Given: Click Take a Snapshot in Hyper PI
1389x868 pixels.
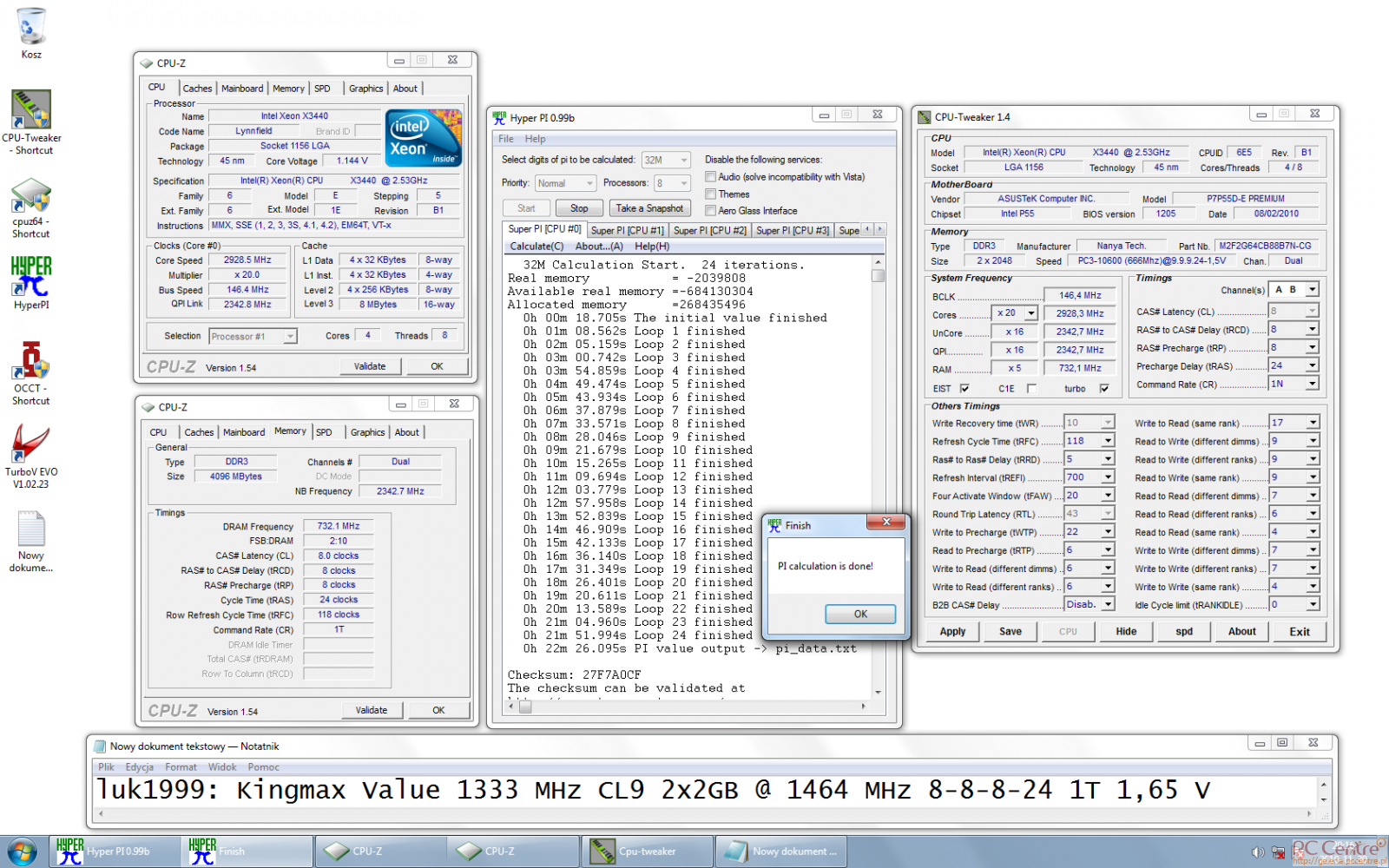Looking at the screenshot, I should pos(649,208).
